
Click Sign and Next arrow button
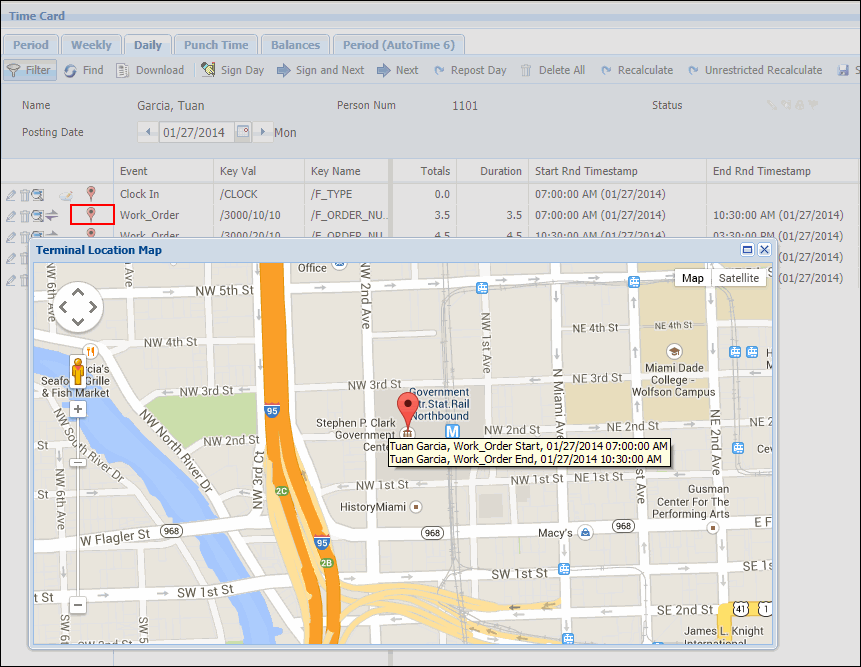320,70
